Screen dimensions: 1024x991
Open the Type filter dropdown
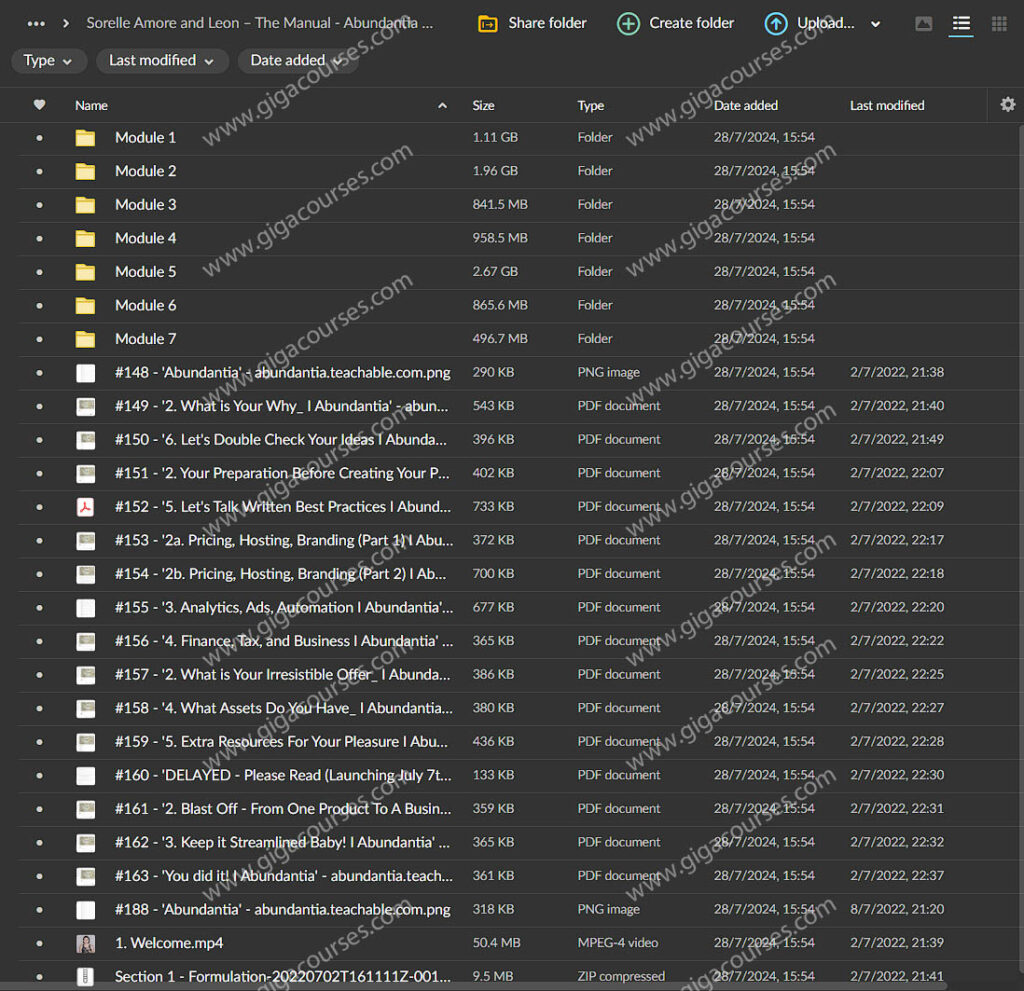coord(48,61)
